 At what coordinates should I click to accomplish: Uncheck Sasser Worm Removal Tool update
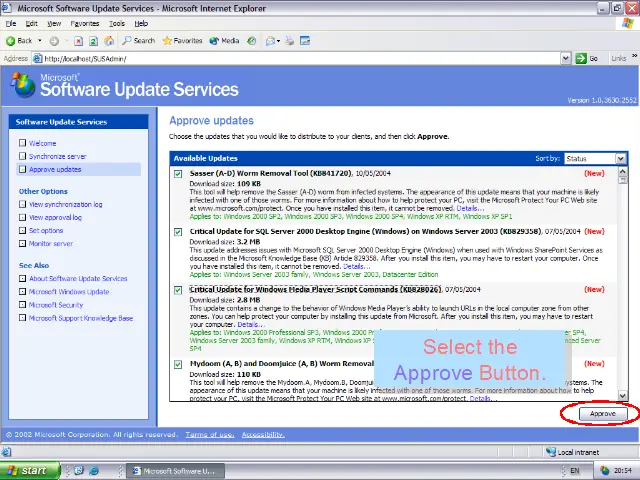point(178,174)
